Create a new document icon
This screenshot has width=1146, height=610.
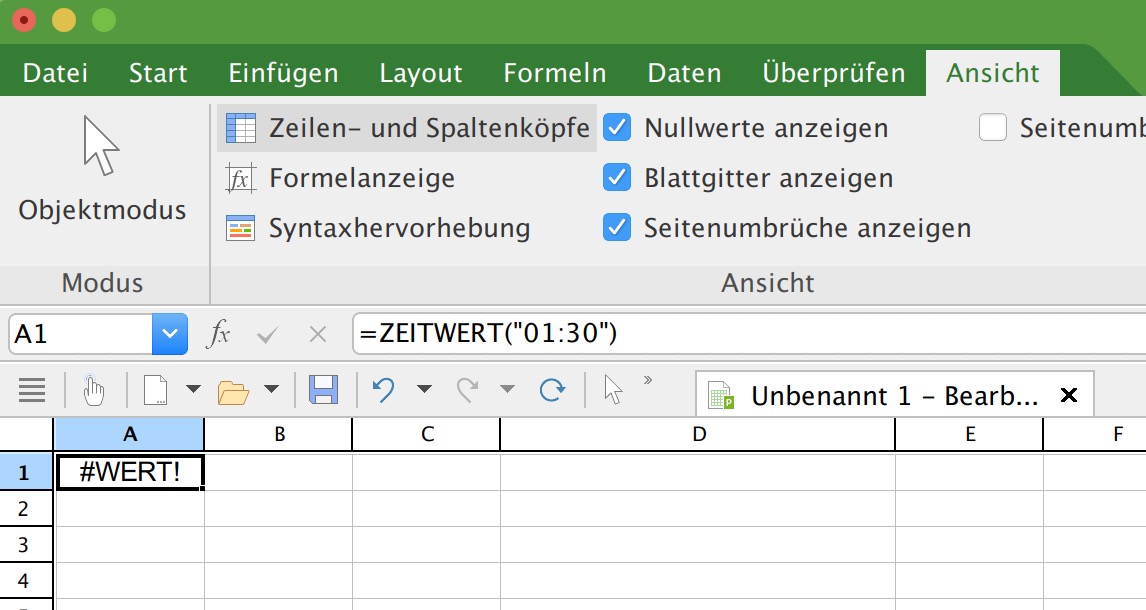coord(155,390)
